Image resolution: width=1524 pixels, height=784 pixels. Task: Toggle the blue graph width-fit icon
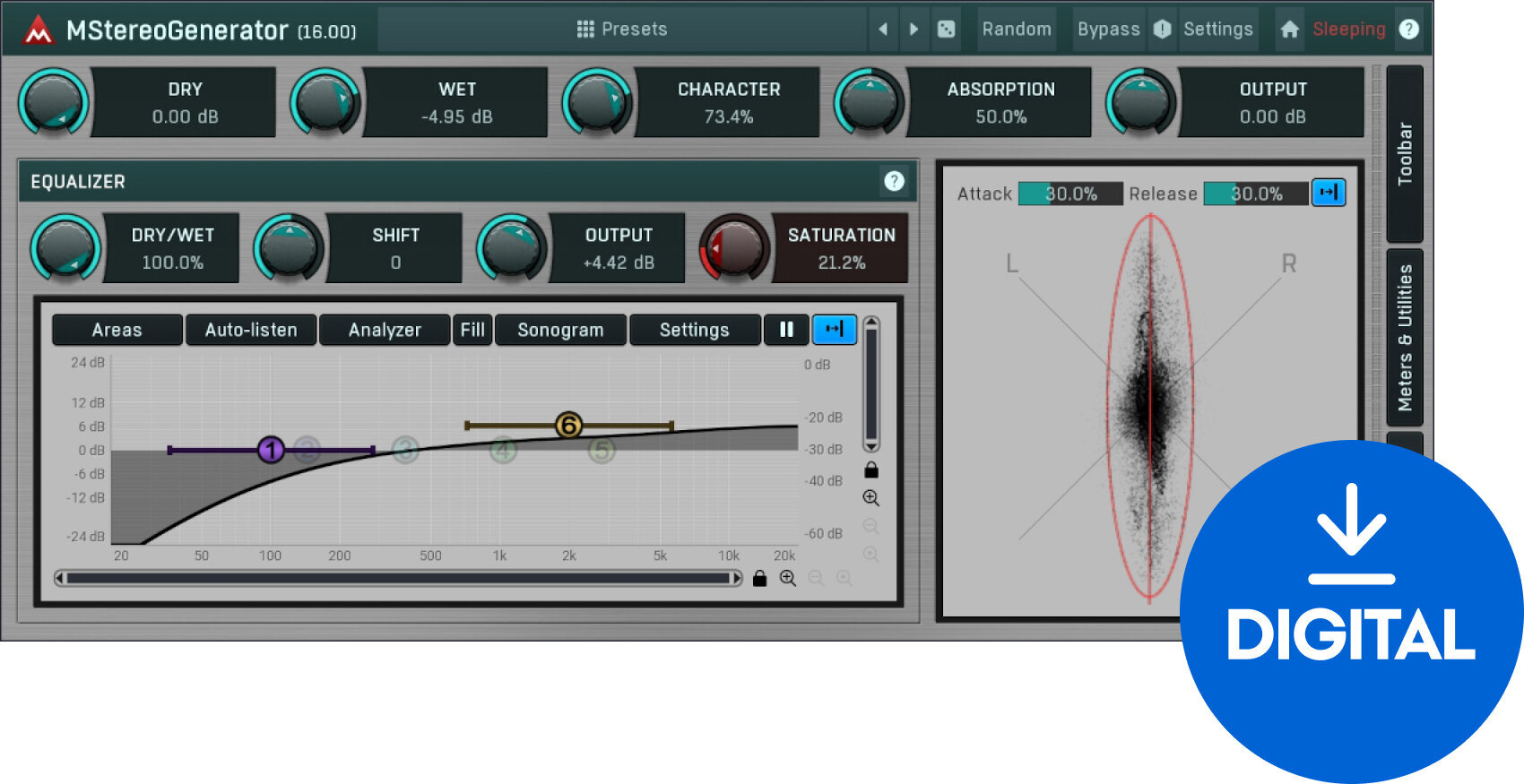[835, 330]
